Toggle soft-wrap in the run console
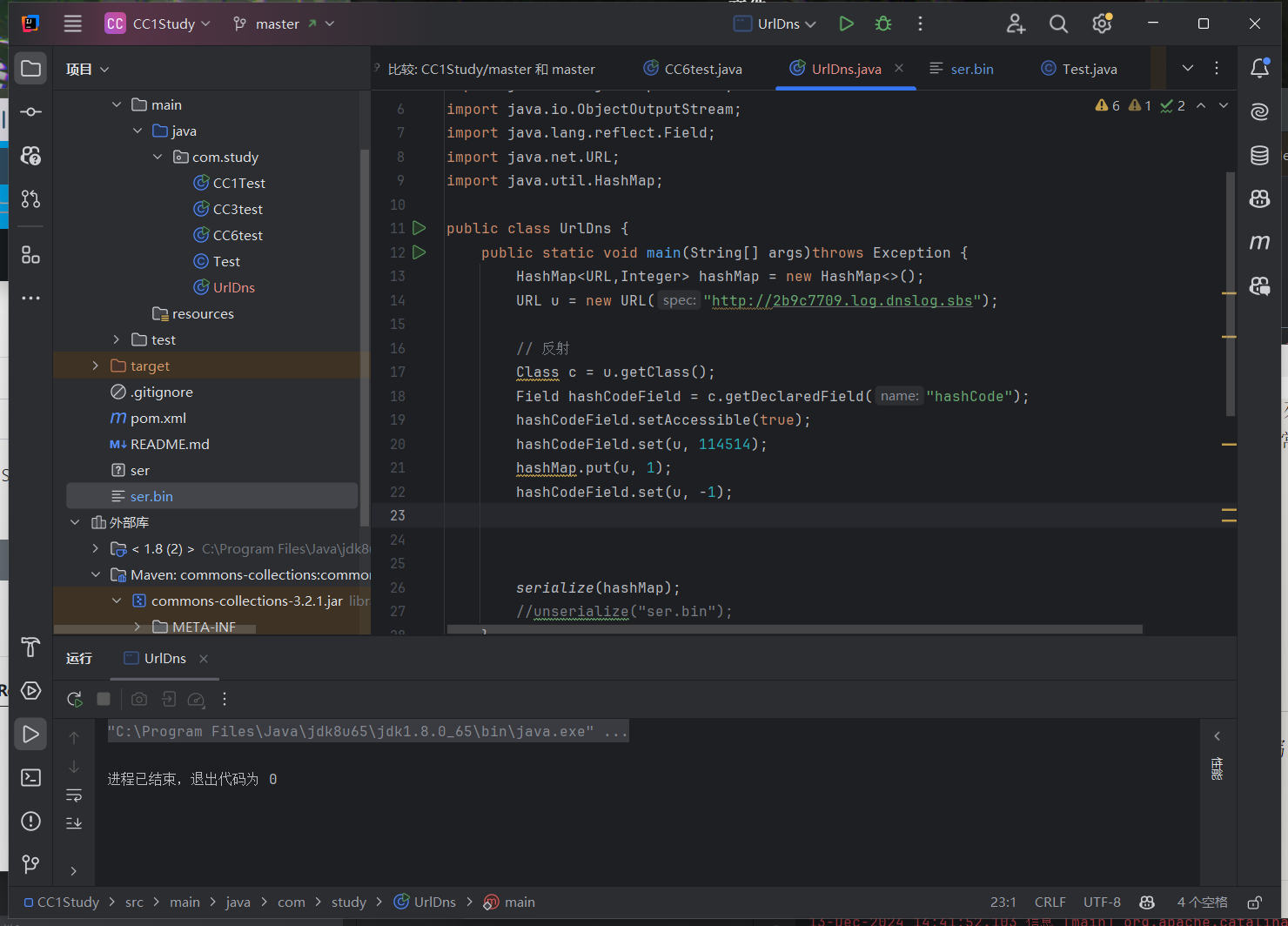 click(74, 795)
